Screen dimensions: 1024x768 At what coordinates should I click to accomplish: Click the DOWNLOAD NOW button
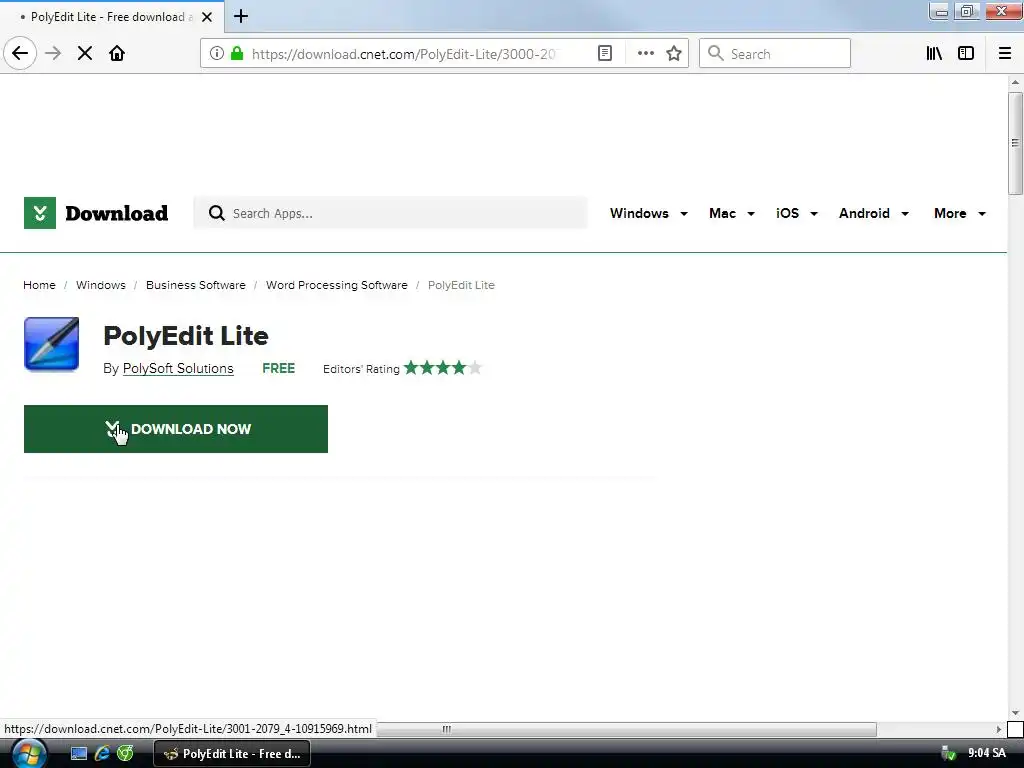pos(176,429)
